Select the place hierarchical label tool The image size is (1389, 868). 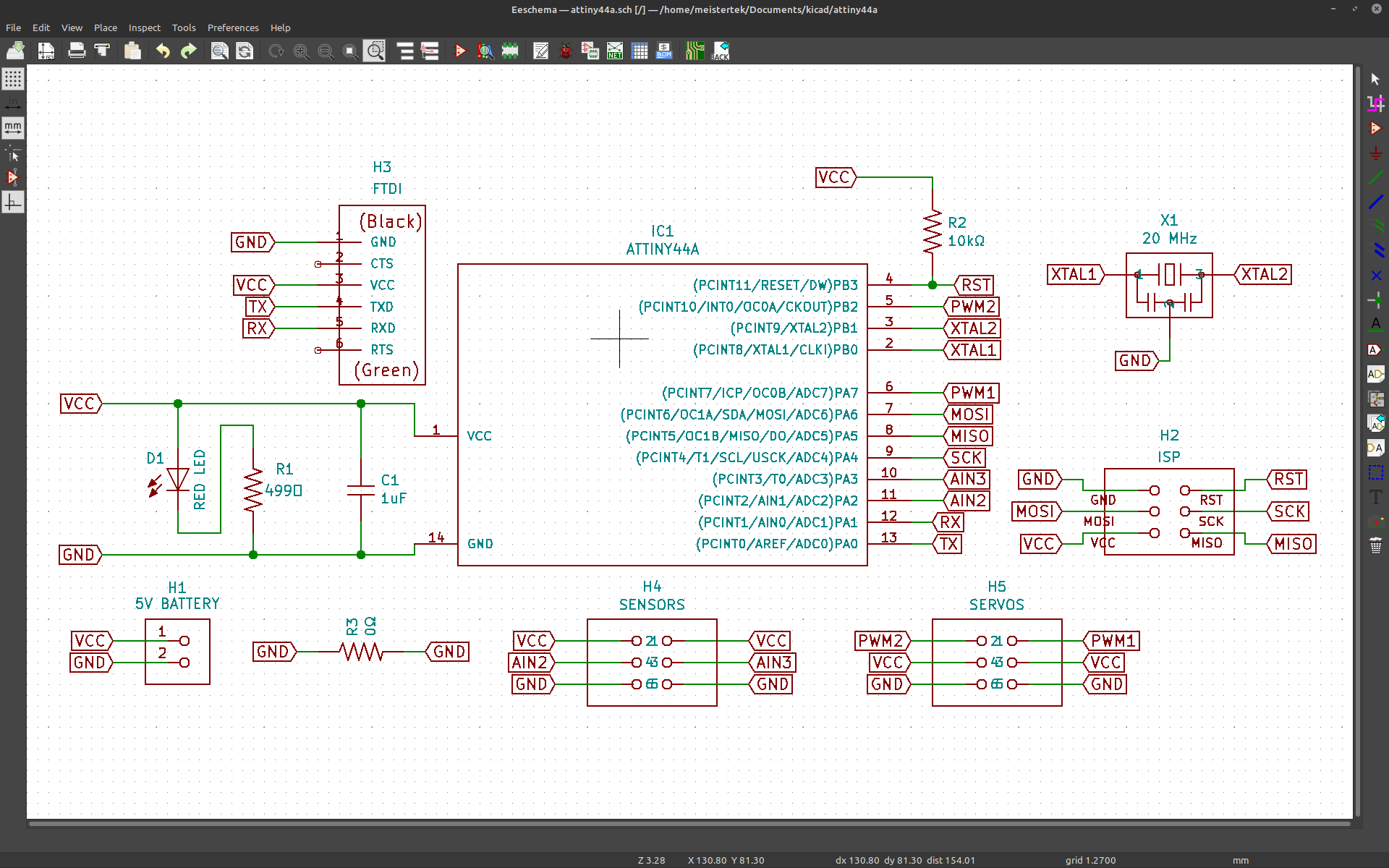[x=1375, y=374]
